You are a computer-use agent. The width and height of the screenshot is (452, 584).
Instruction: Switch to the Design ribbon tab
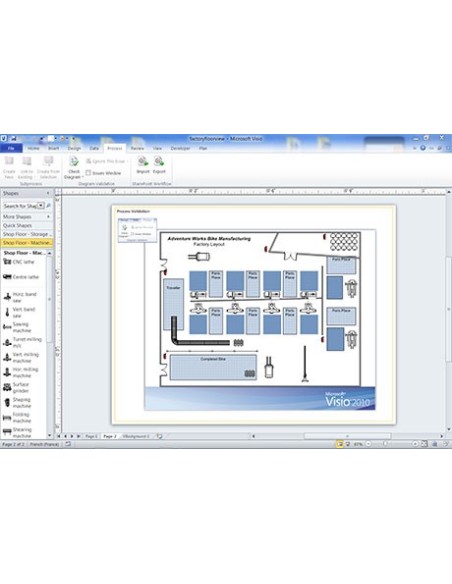click(x=74, y=148)
